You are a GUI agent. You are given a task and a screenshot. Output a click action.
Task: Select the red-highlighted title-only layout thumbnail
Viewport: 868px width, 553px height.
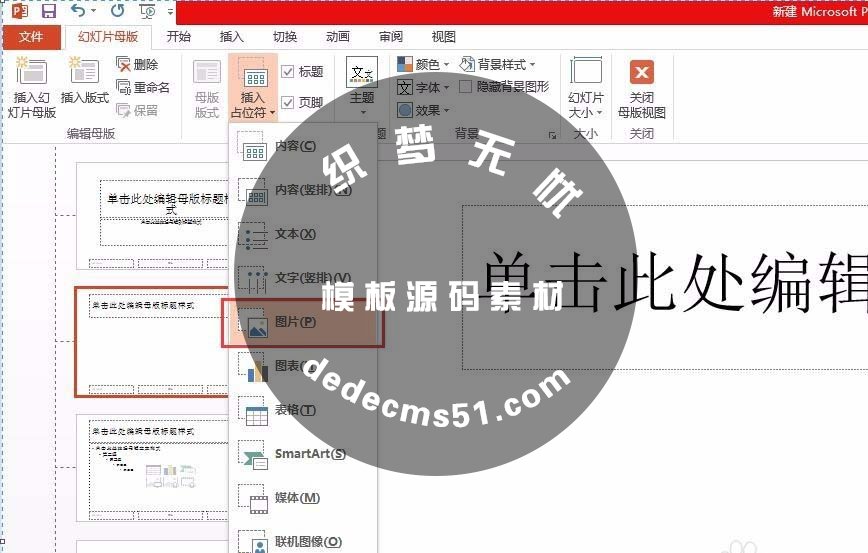pyautogui.click(x=152, y=342)
